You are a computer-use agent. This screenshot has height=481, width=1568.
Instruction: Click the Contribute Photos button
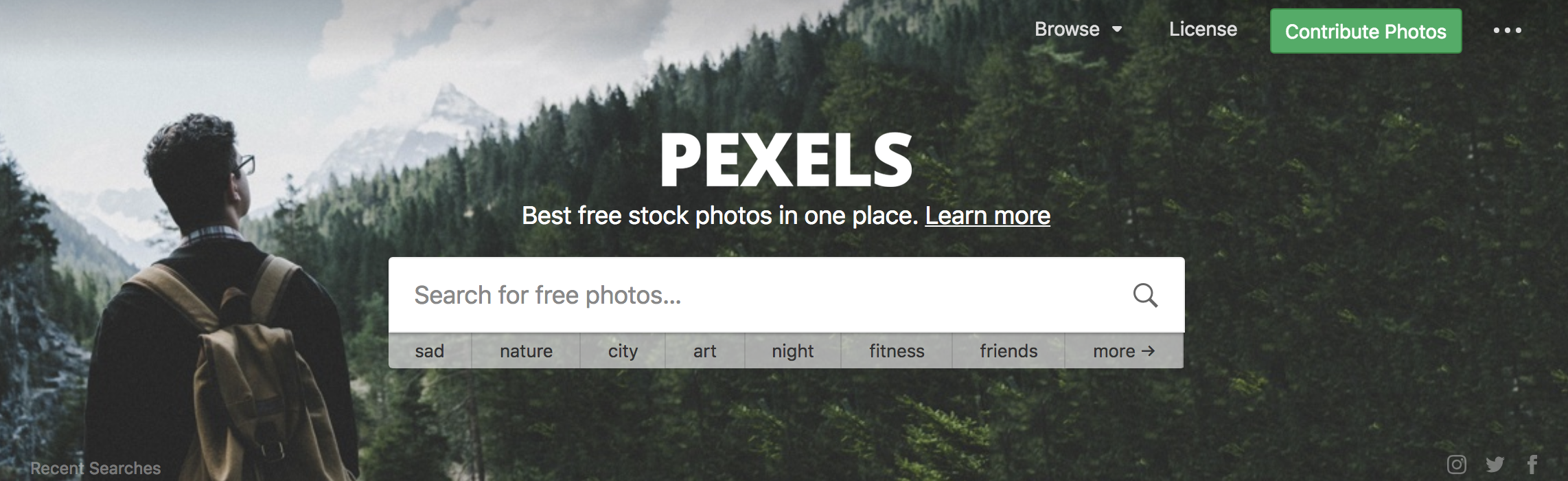pyautogui.click(x=1365, y=32)
